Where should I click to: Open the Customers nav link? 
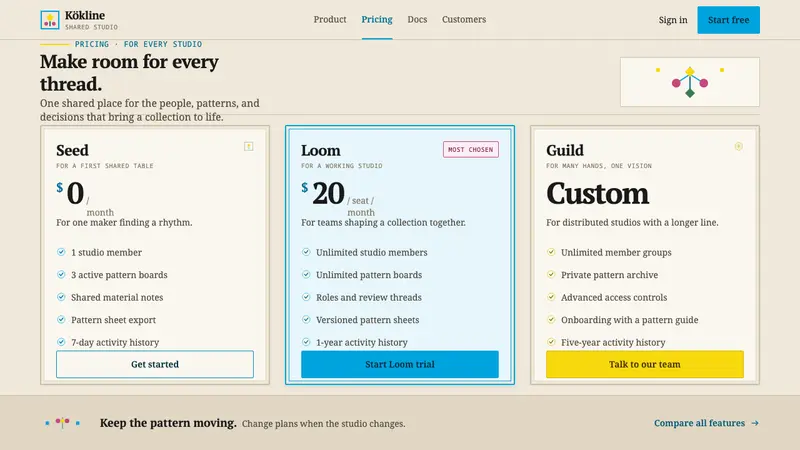(x=464, y=19)
